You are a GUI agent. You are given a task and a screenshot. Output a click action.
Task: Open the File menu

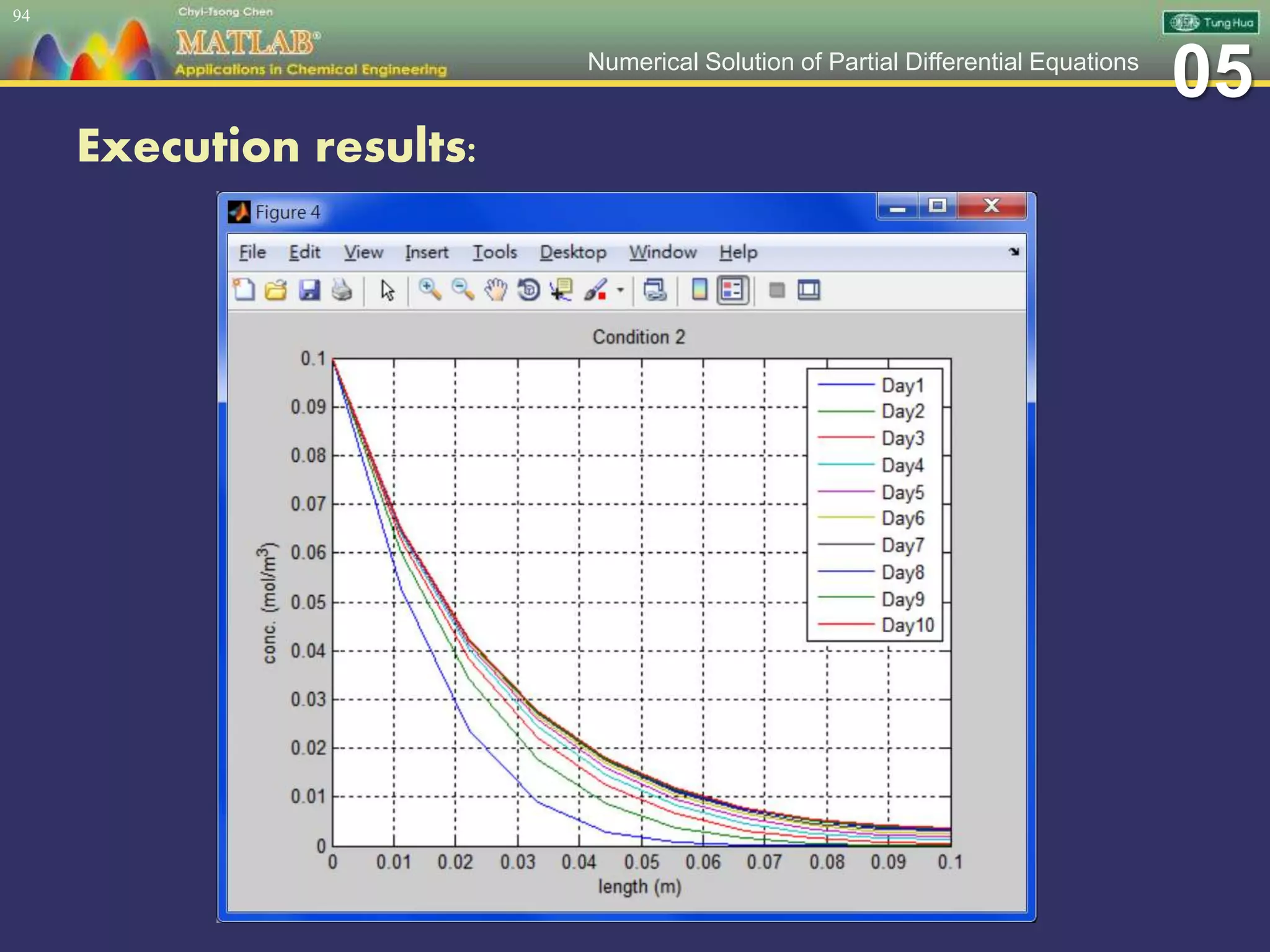point(252,252)
